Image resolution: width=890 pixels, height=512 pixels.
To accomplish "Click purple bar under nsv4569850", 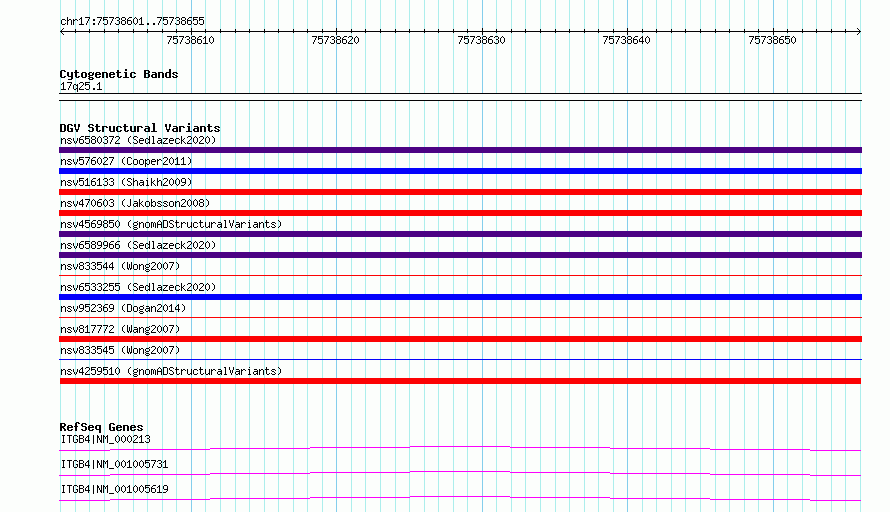I will click(460, 234).
